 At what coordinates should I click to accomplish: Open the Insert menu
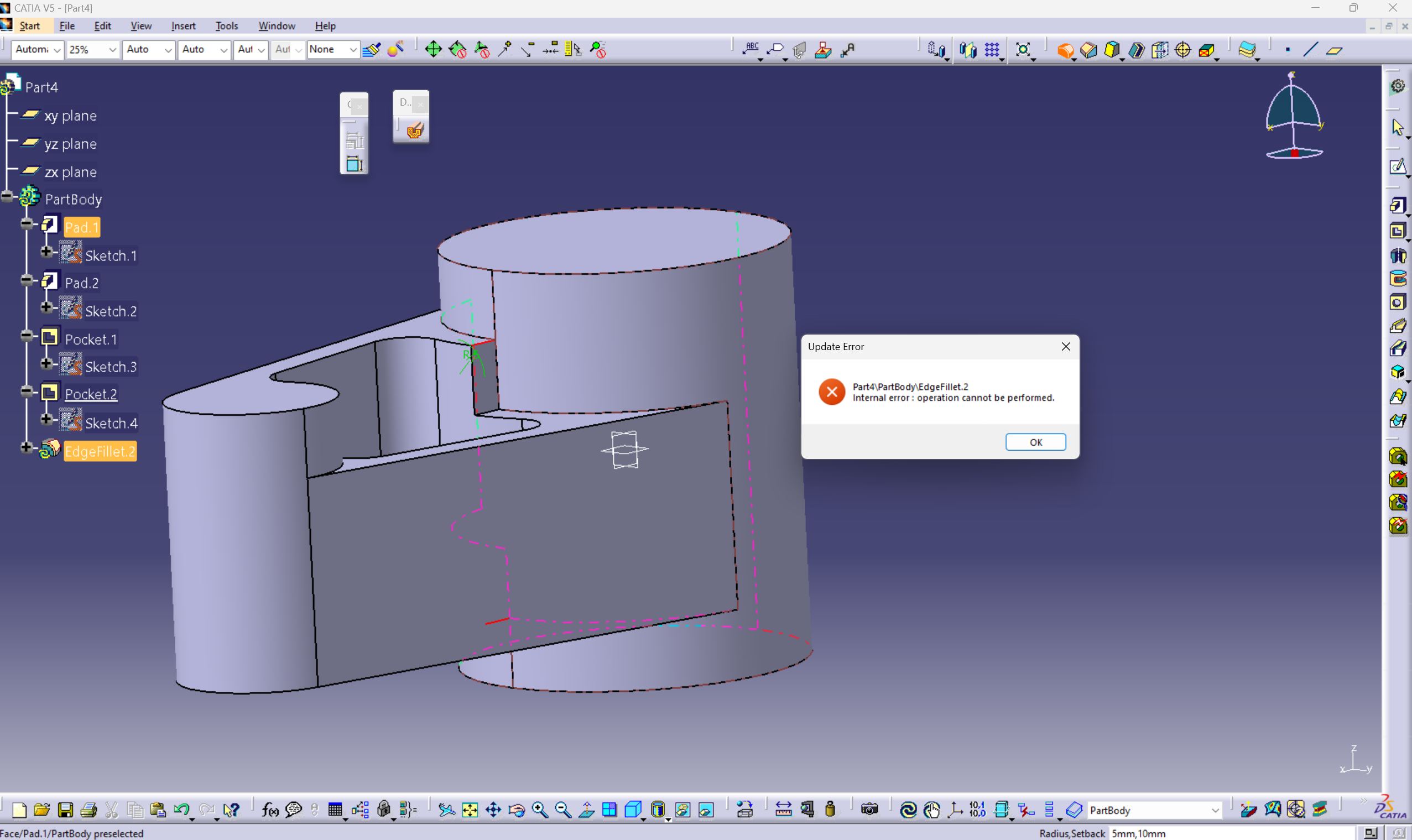click(183, 26)
